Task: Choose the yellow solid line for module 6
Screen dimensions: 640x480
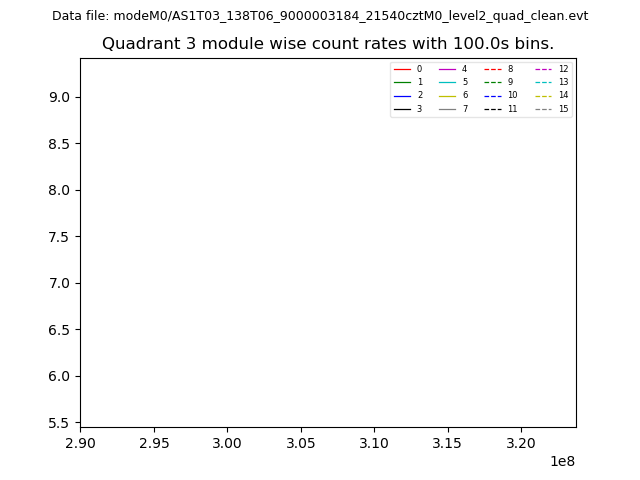Action: (447, 95)
